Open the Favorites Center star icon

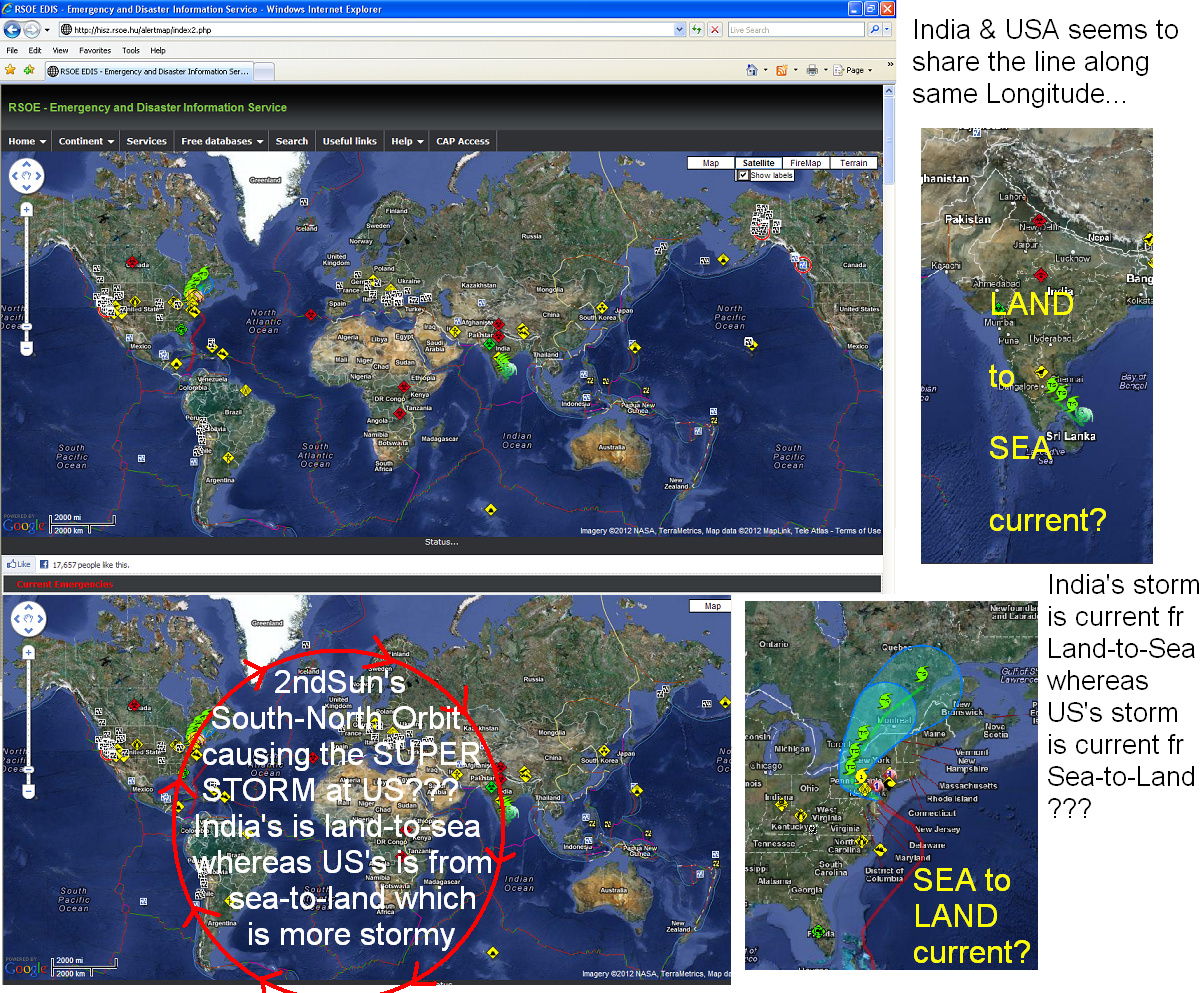click(x=10, y=70)
